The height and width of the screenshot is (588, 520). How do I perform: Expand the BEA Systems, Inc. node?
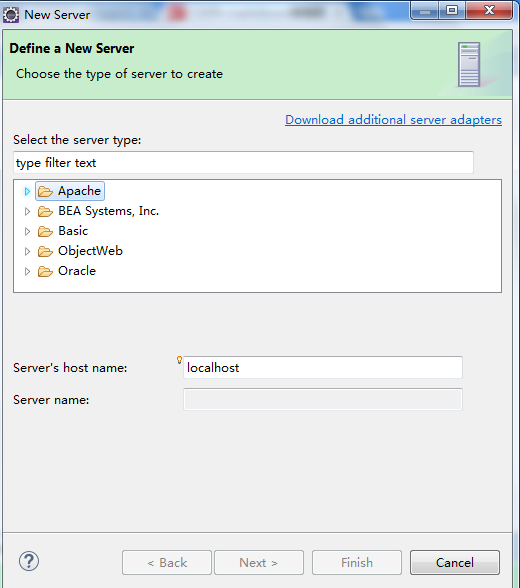pyautogui.click(x=27, y=212)
